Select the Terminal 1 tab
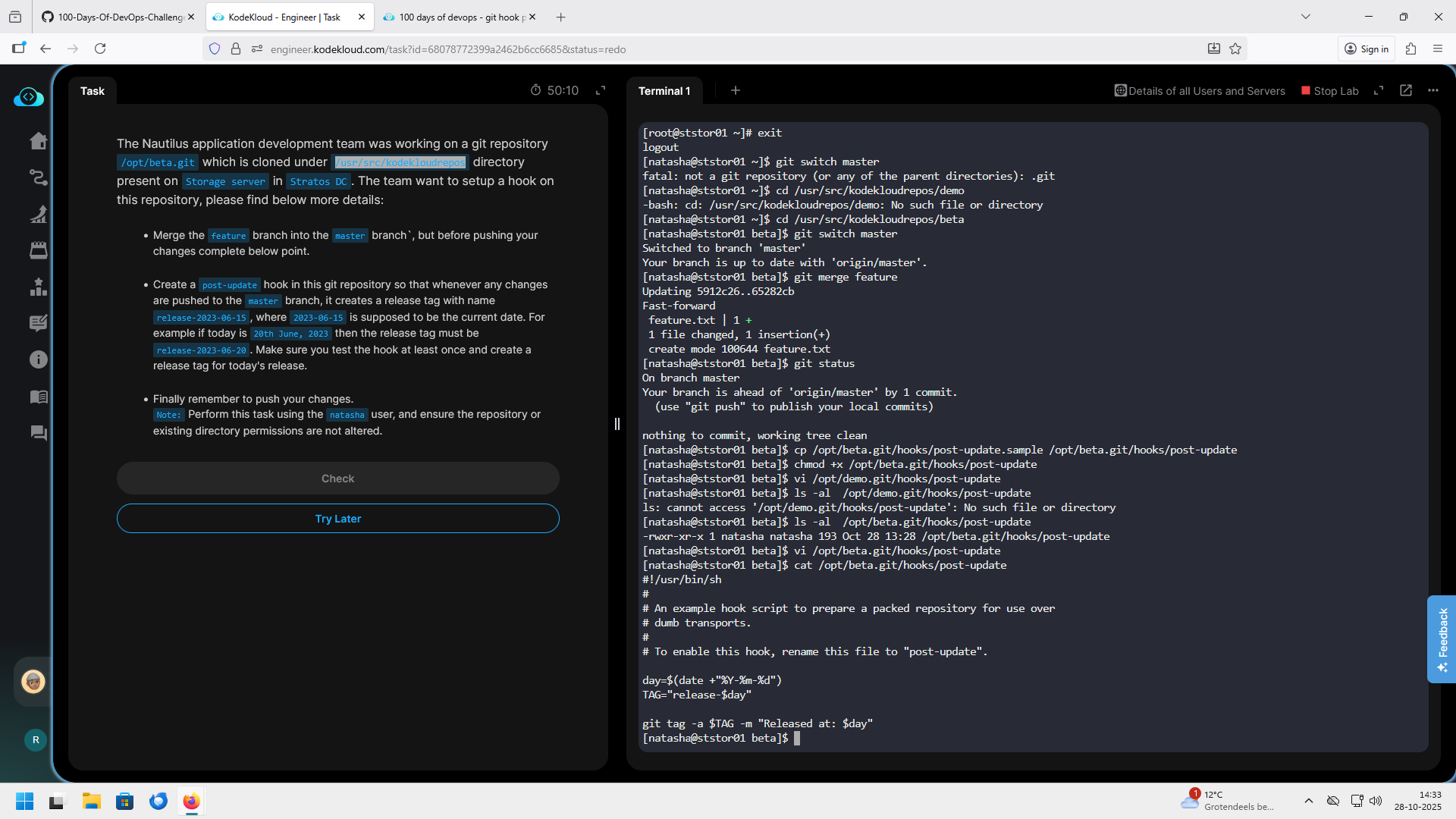The image size is (1456, 819). point(664,91)
